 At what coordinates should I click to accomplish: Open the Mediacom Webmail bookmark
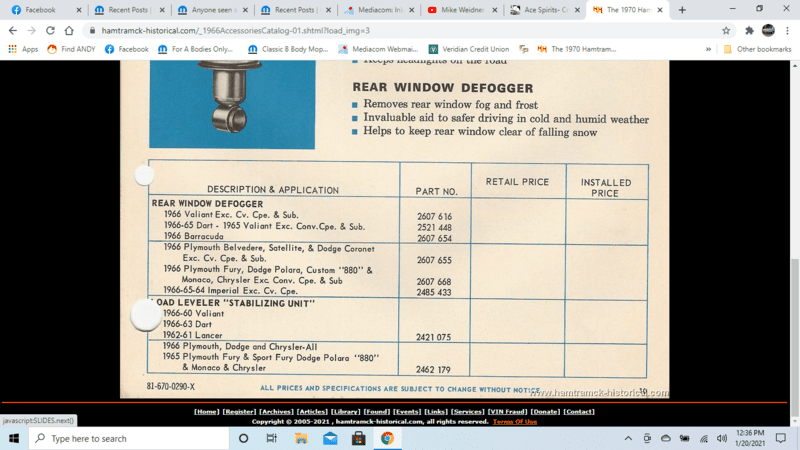pyautogui.click(x=379, y=49)
